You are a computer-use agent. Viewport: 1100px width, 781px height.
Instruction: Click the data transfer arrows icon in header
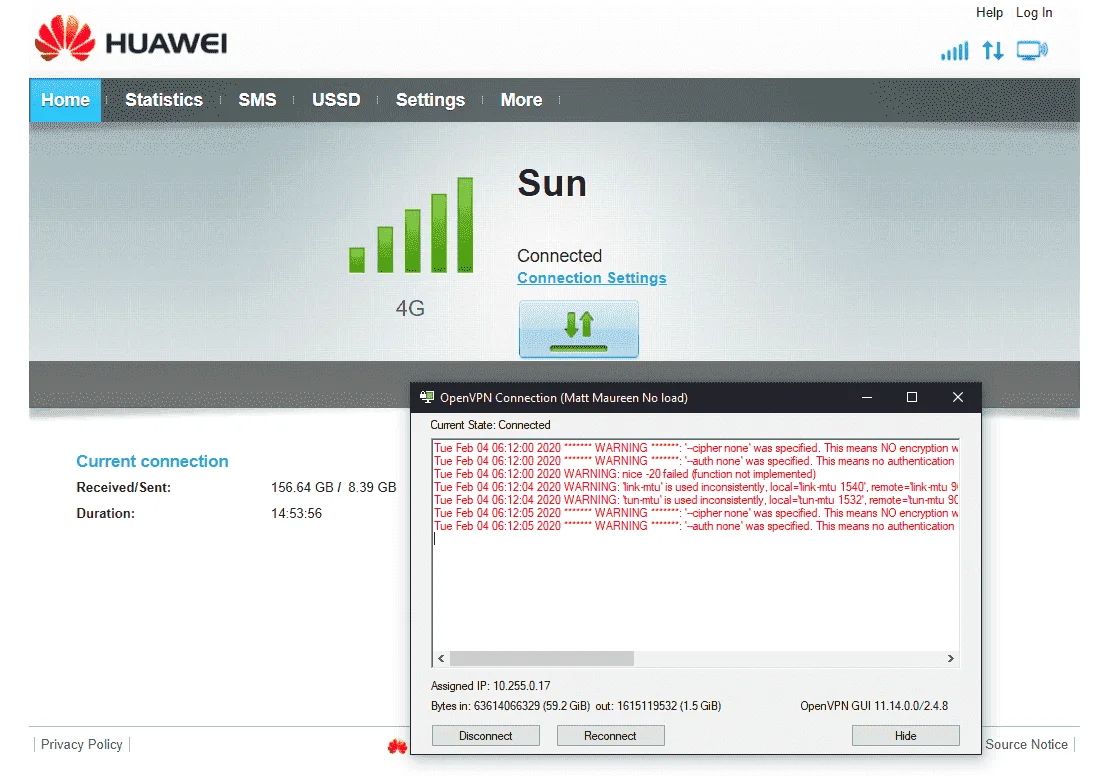pos(993,51)
